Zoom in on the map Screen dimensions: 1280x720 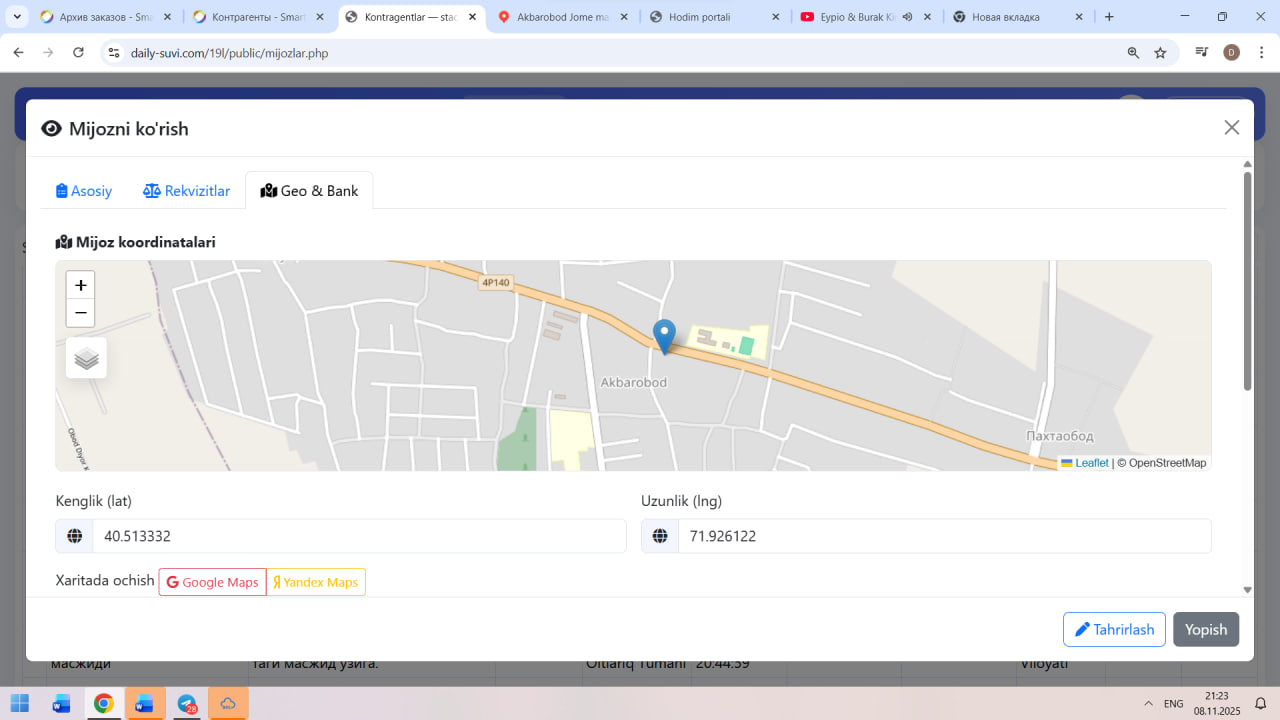point(81,285)
